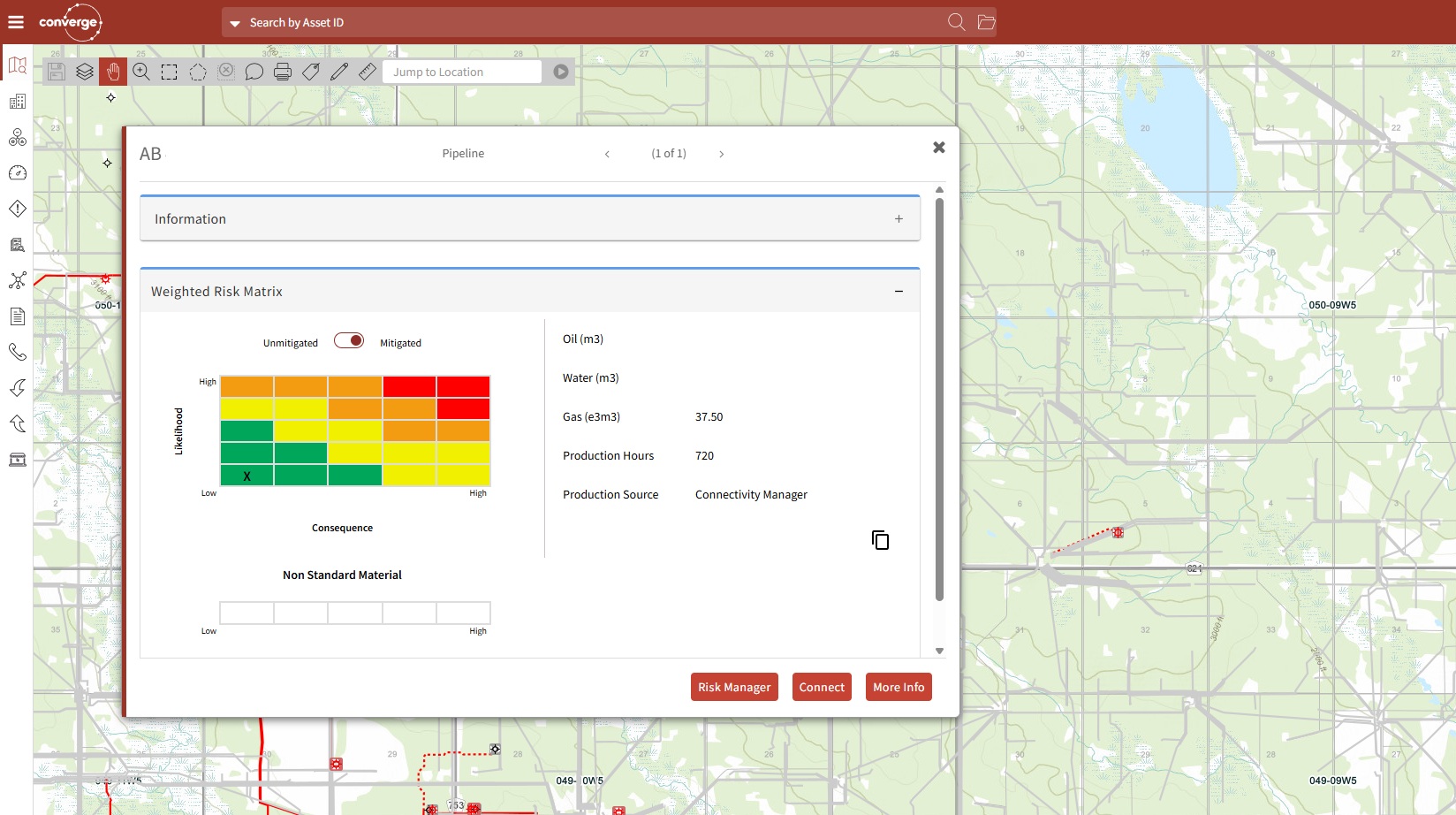The image size is (1456, 815).
Task: Open the phone contacts sidebar icon
Action: tap(17, 352)
